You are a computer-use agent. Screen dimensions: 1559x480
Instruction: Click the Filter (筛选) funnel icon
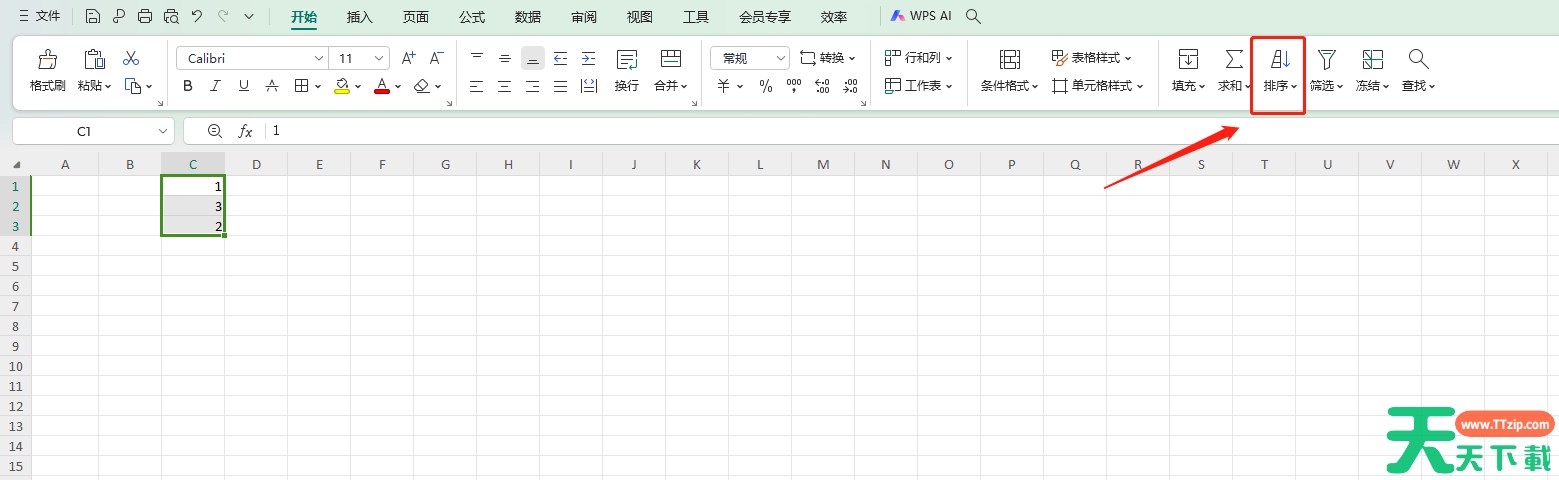(x=1326, y=60)
